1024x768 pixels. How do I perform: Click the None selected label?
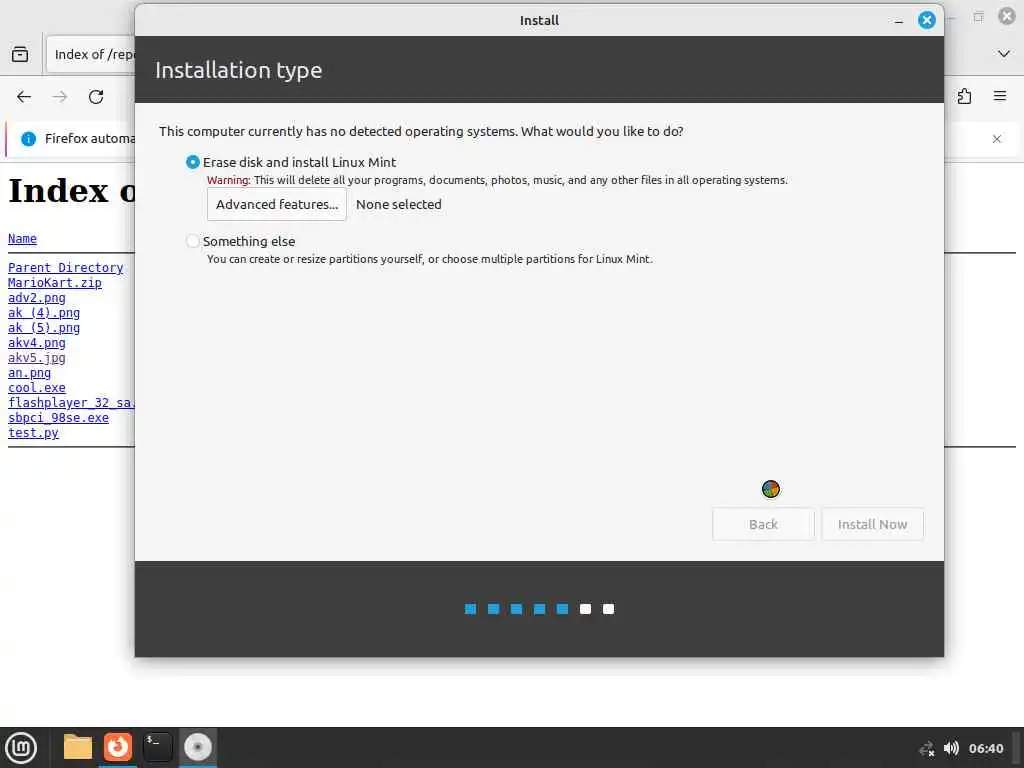pos(398,204)
